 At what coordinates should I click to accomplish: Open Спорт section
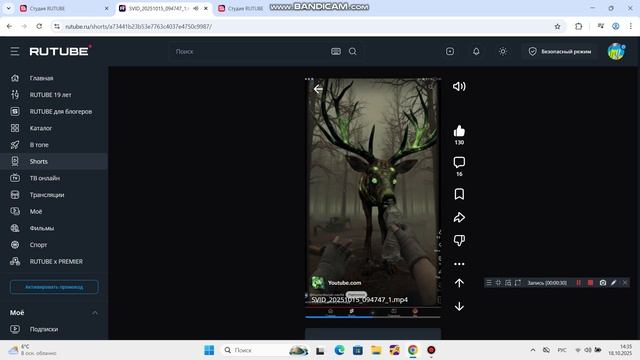point(54,245)
